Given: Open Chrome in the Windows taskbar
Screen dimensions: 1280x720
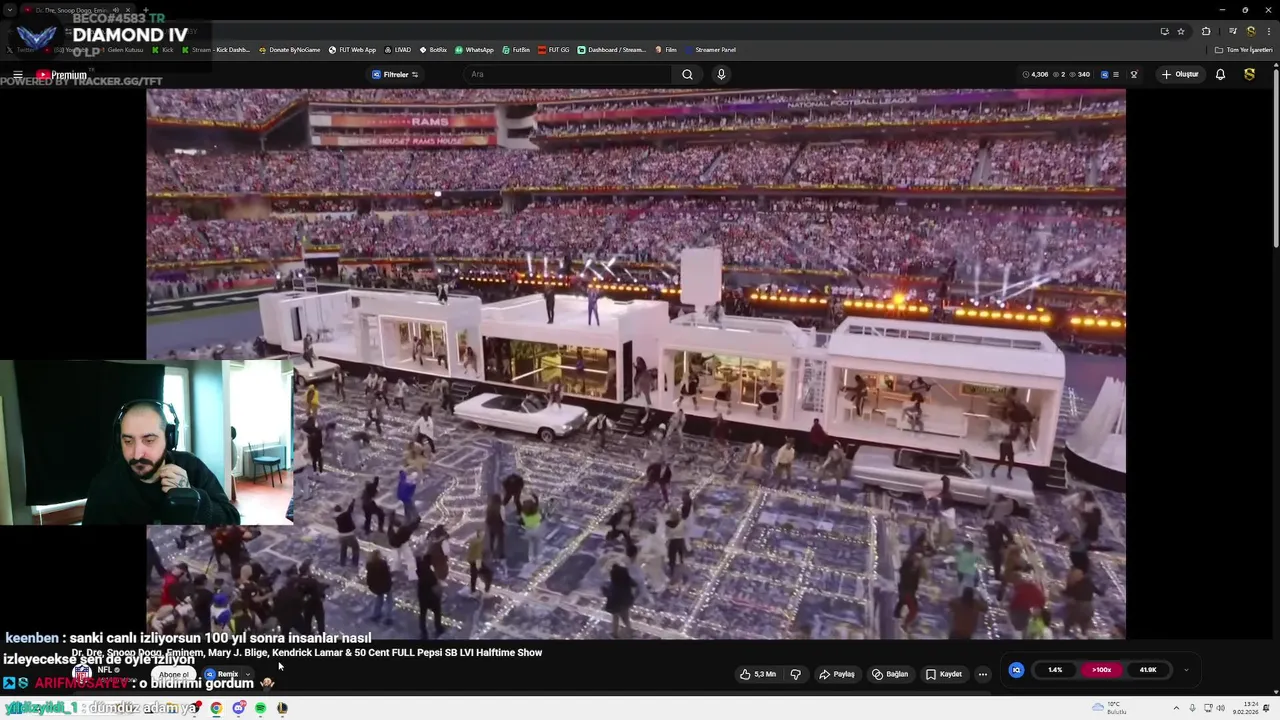Looking at the screenshot, I should tap(216, 708).
